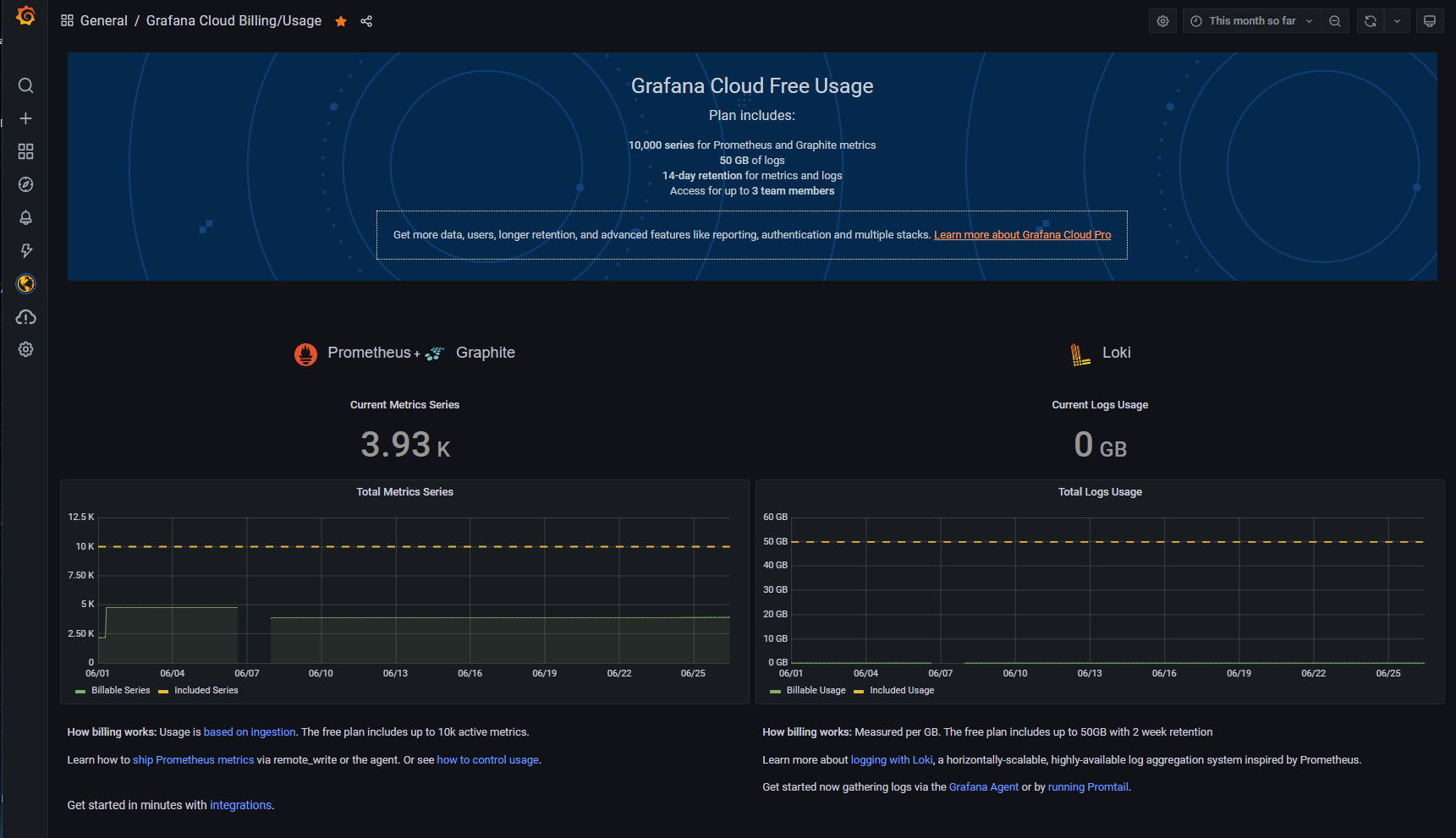Refresh the dashboard
The image size is (1456, 838).
(1371, 21)
